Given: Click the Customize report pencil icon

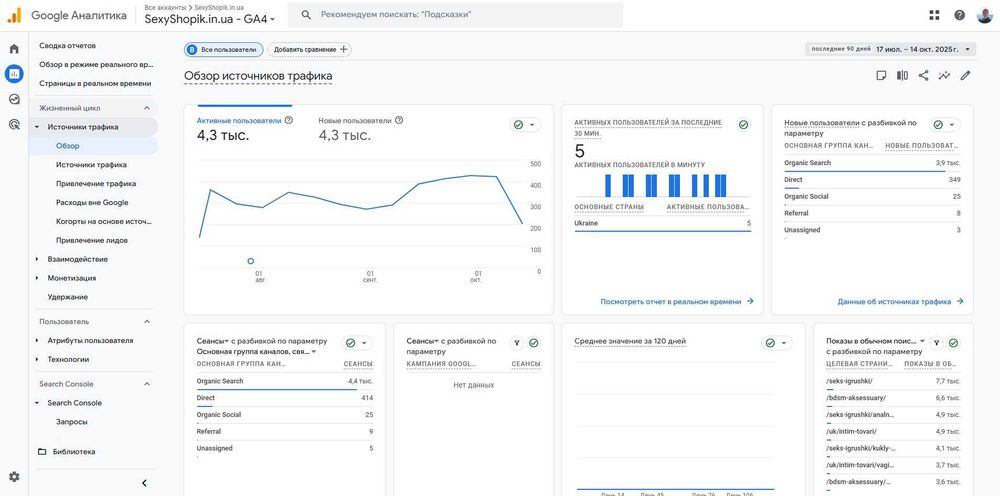Looking at the screenshot, I should [x=965, y=75].
